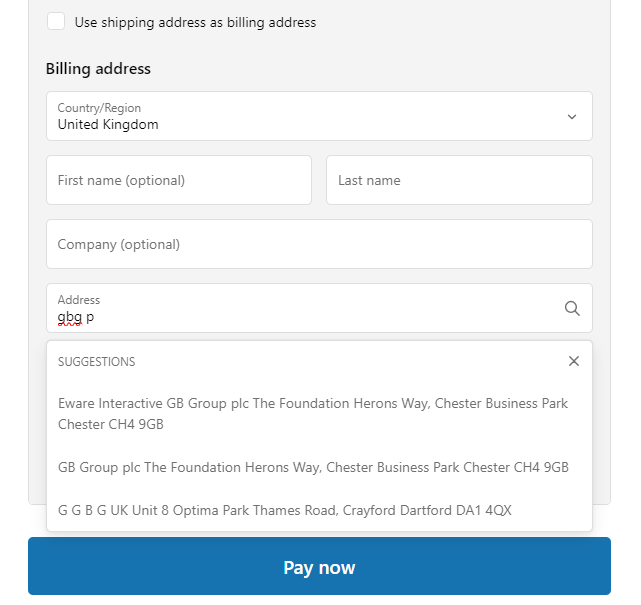Click the Billing address heading
Viewport: 641px width, 605px height.
click(x=98, y=69)
